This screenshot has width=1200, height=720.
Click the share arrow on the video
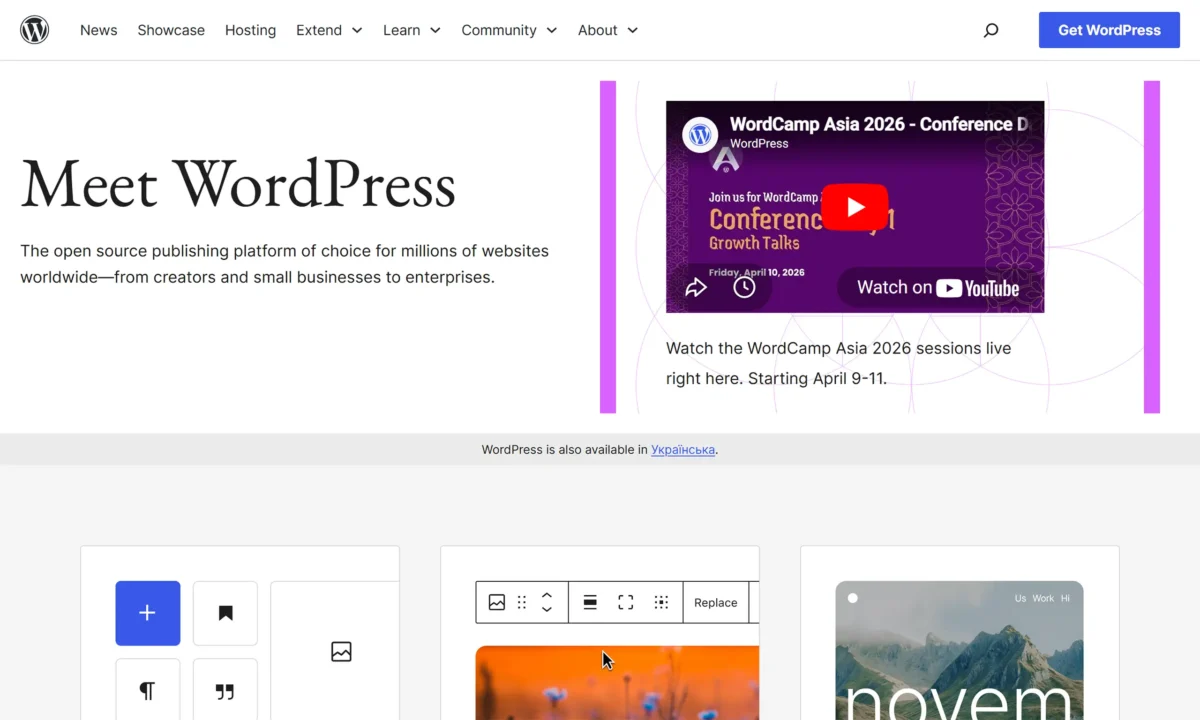(696, 288)
